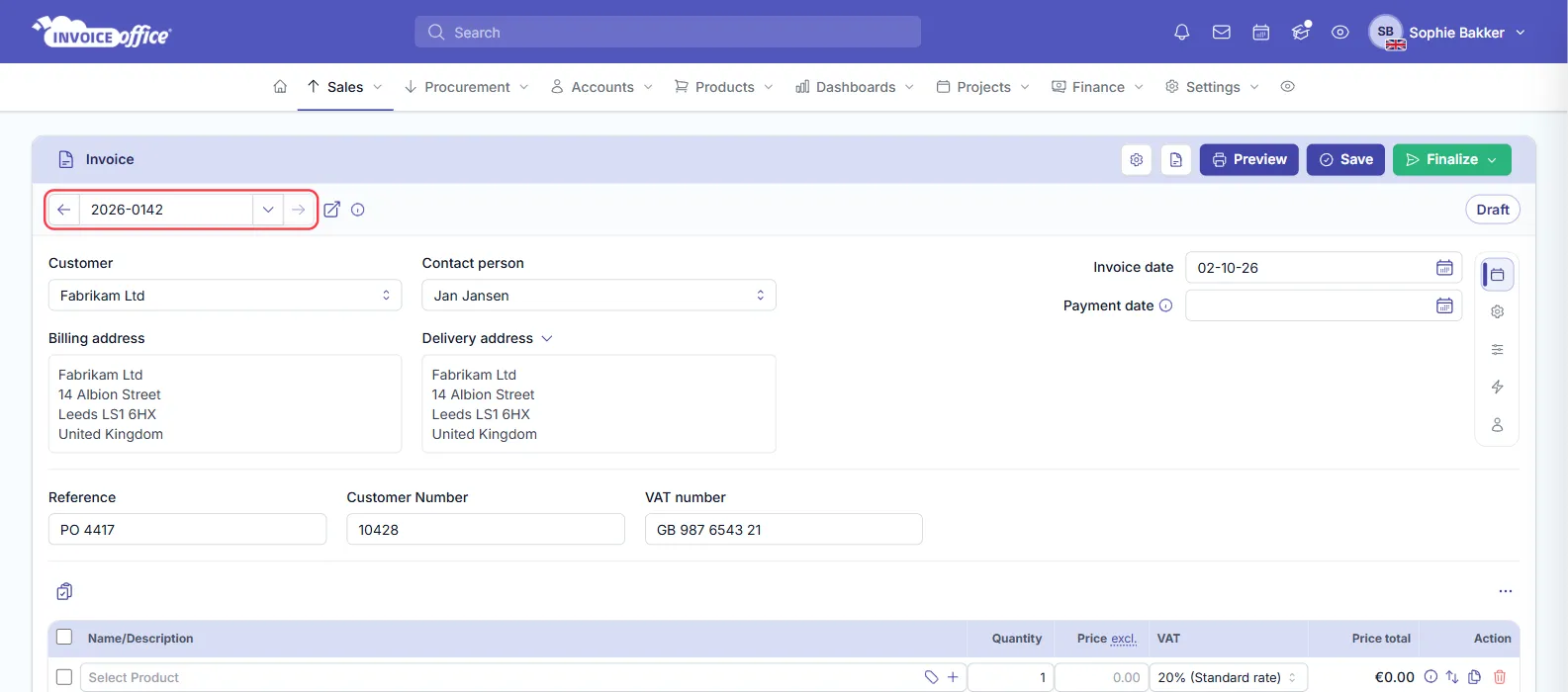Viewport: 1568px width, 692px height.
Task: Open the Finance menu
Action: [x=1098, y=87]
